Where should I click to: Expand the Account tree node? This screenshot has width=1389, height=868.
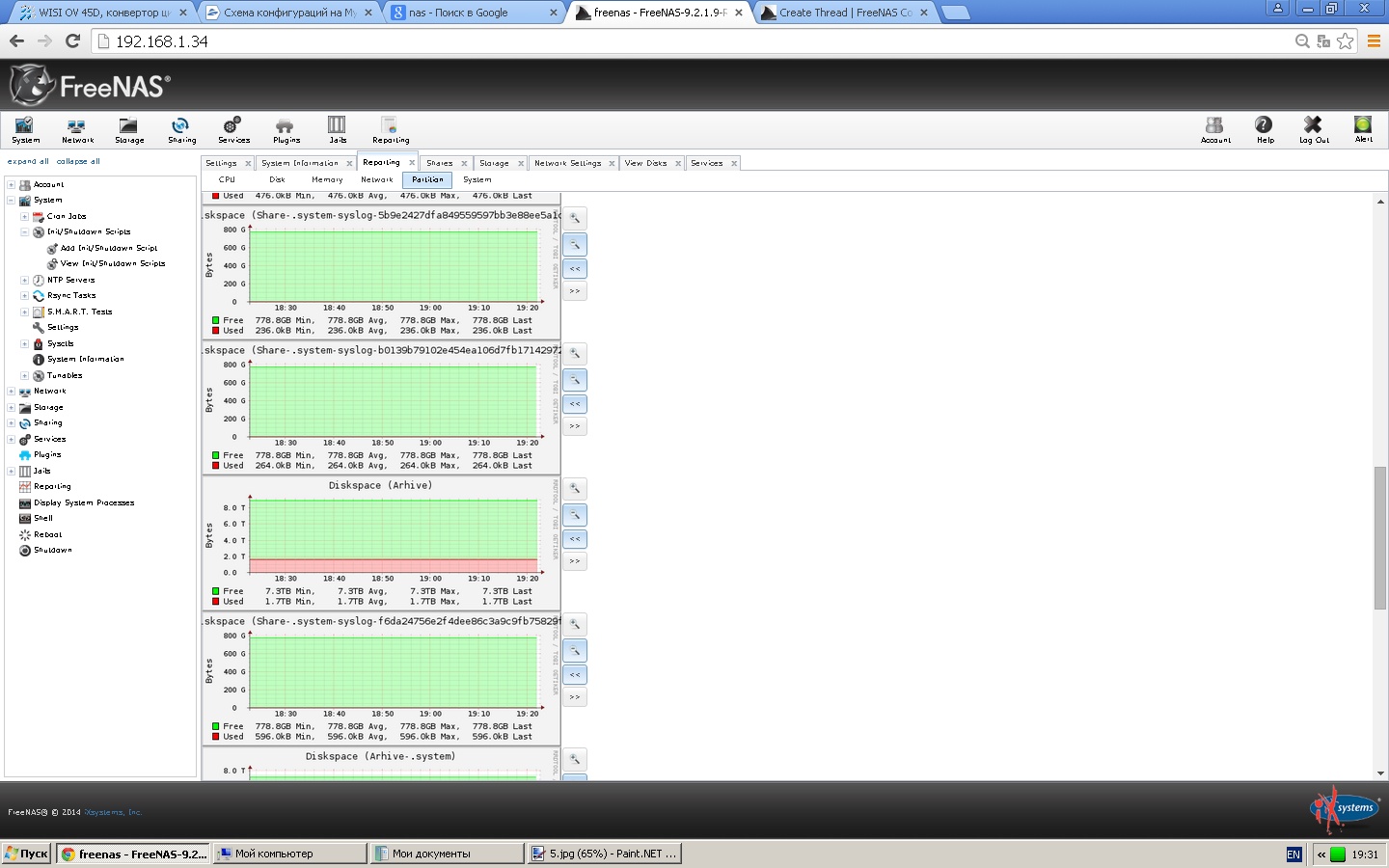11,184
